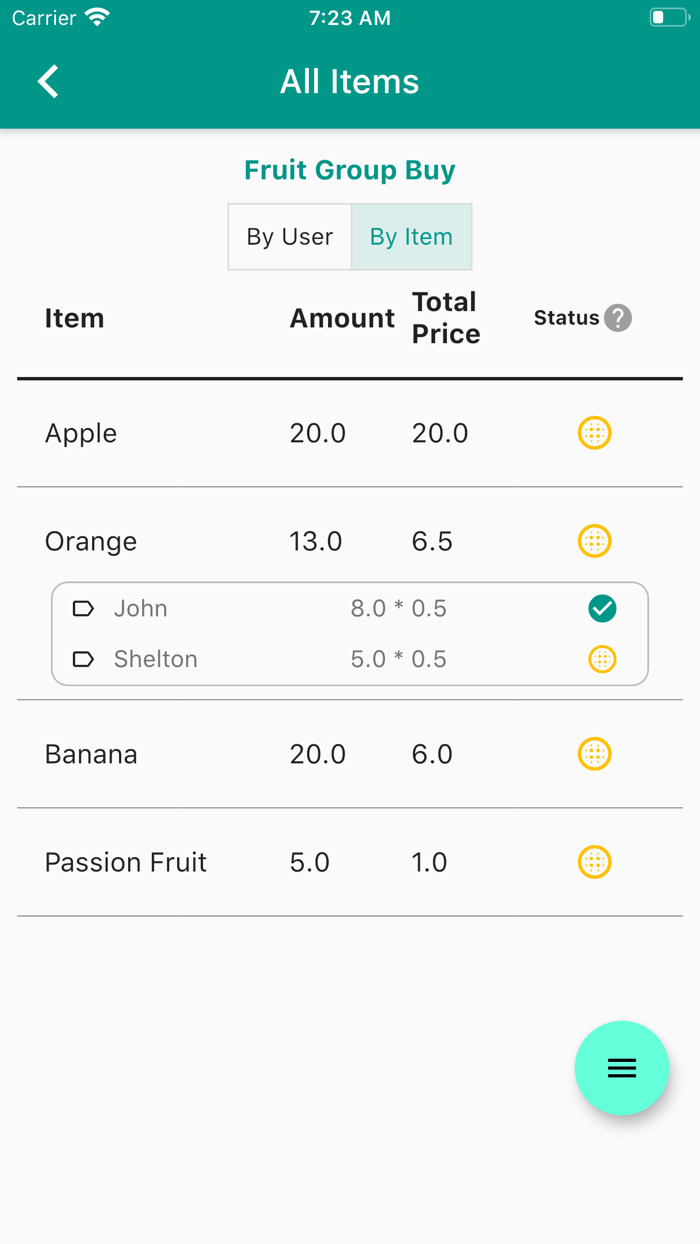The width and height of the screenshot is (700, 1244).
Task: Collapse the Orange item row
Action: pyautogui.click(x=91, y=541)
